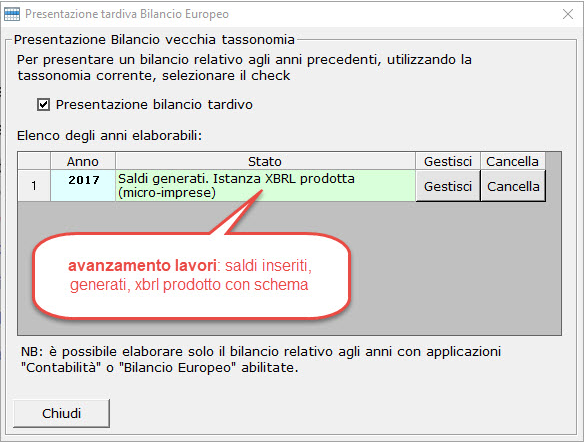Click the Cancella column header
Image resolution: width=586 pixels, height=444 pixels.
(512, 161)
